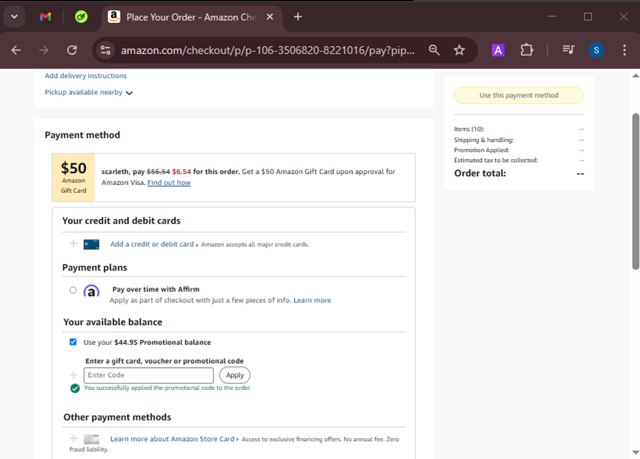Open Affirm Learn more link
This screenshot has height=459, width=640.
(x=312, y=300)
